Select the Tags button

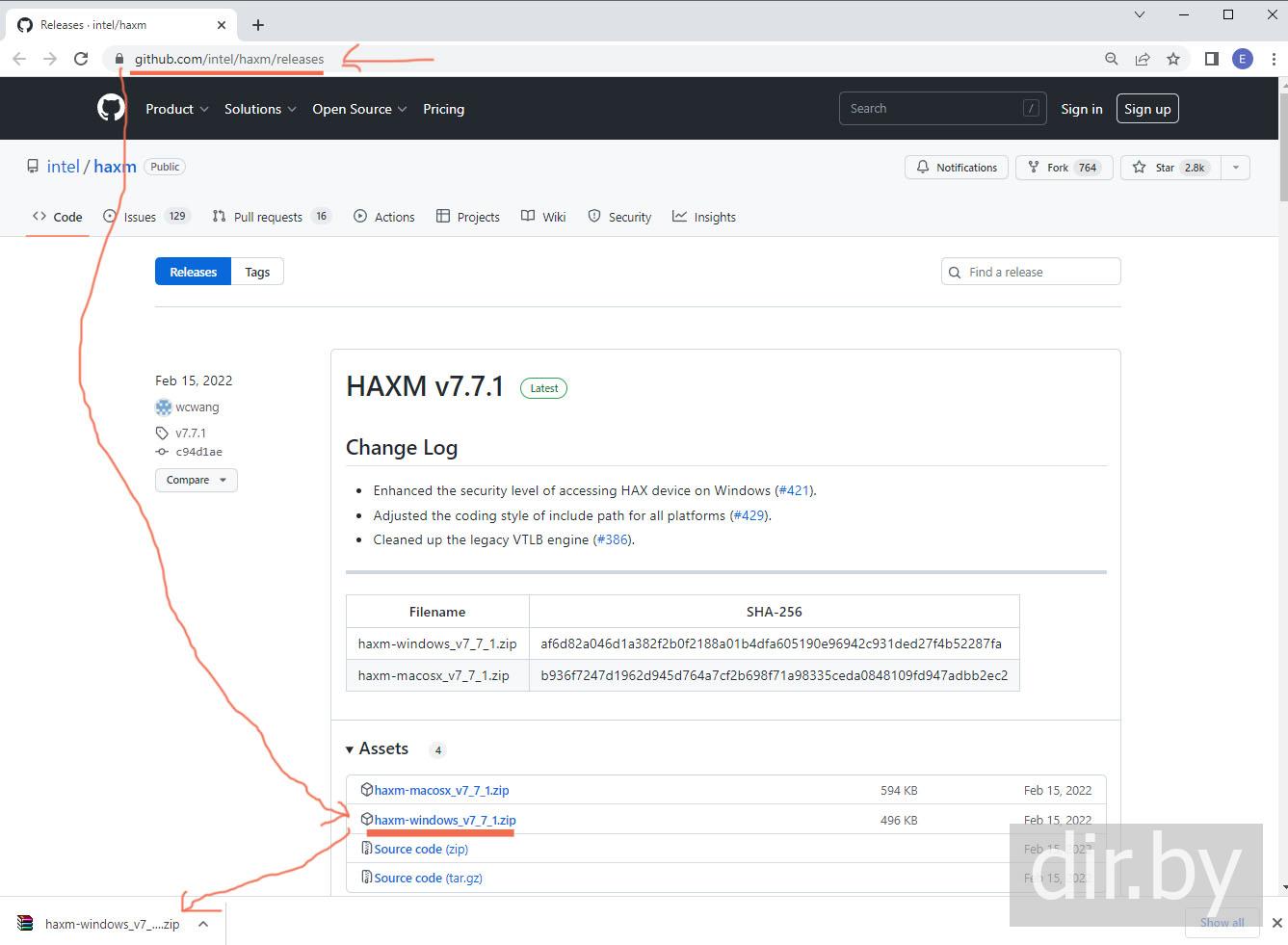tap(257, 272)
